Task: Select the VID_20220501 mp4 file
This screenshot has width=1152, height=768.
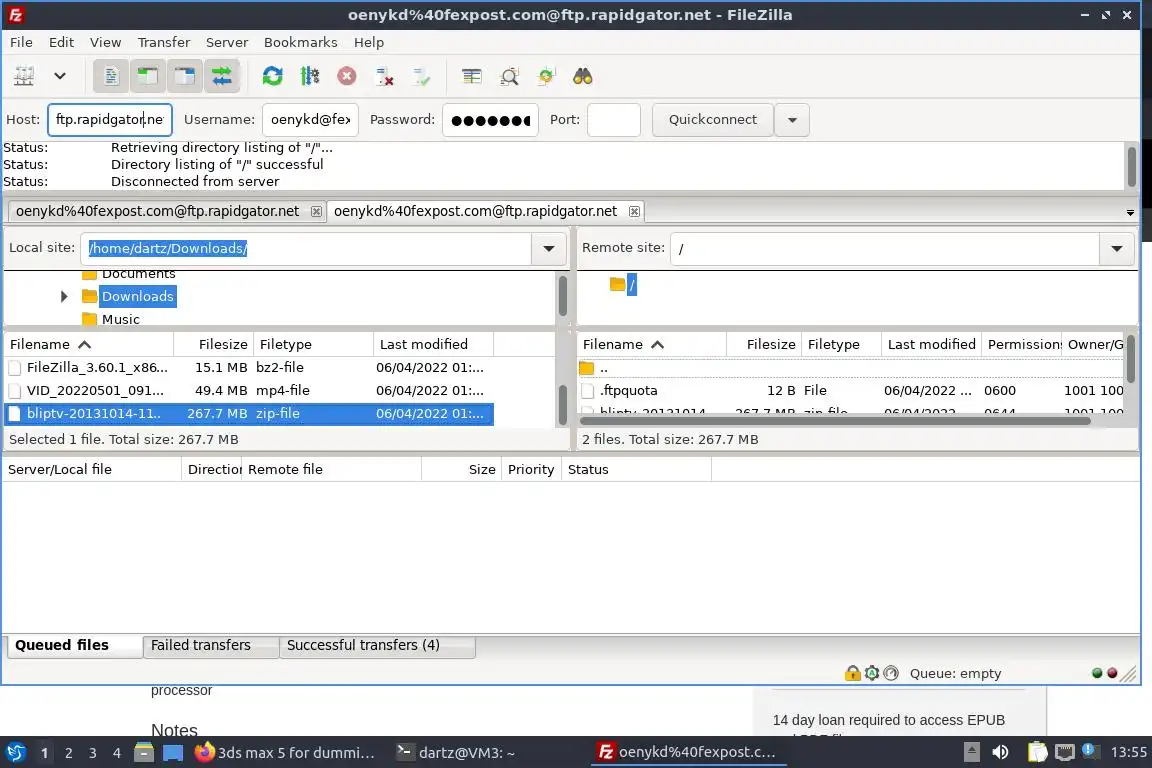Action: pyautogui.click(x=248, y=390)
